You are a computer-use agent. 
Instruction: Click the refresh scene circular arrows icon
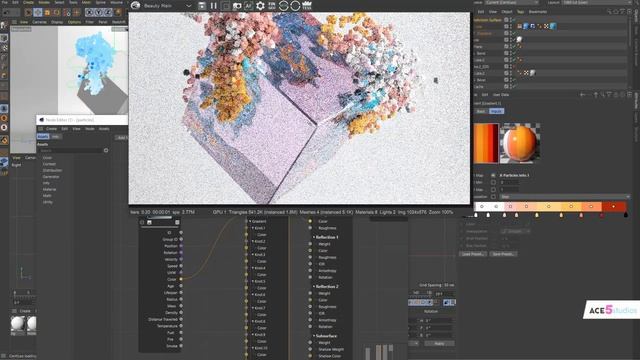(283, 6)
